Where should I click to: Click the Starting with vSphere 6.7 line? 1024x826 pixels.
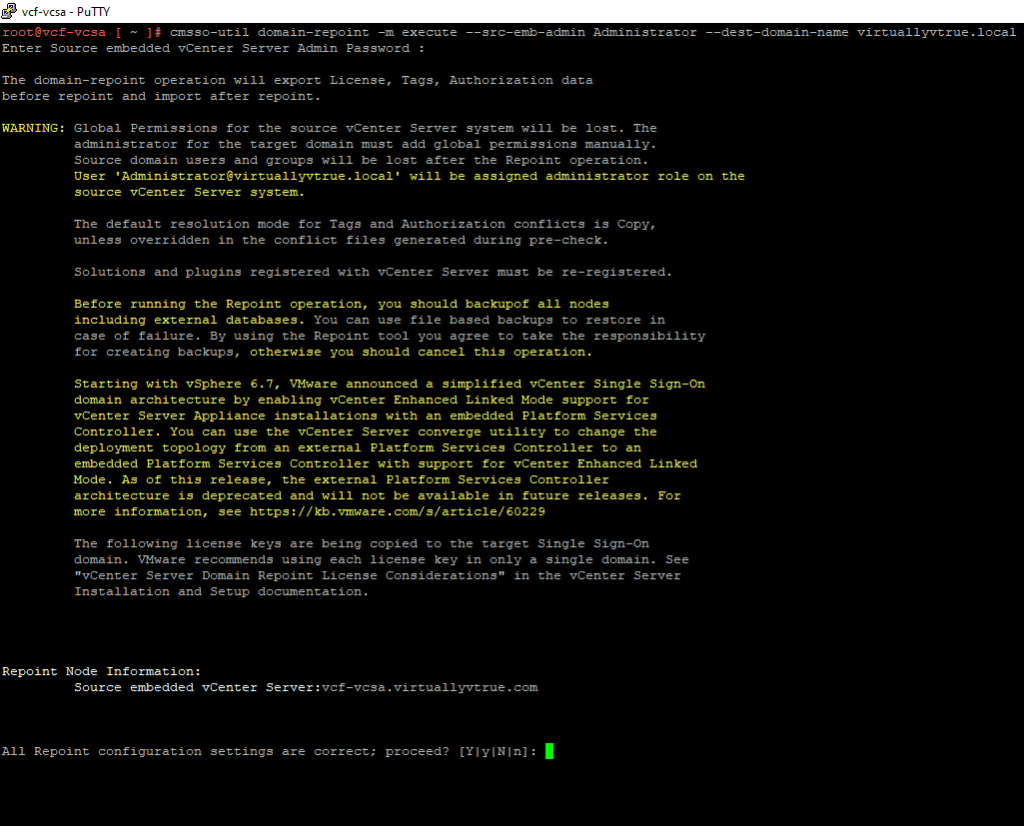(x=390, y=384)
